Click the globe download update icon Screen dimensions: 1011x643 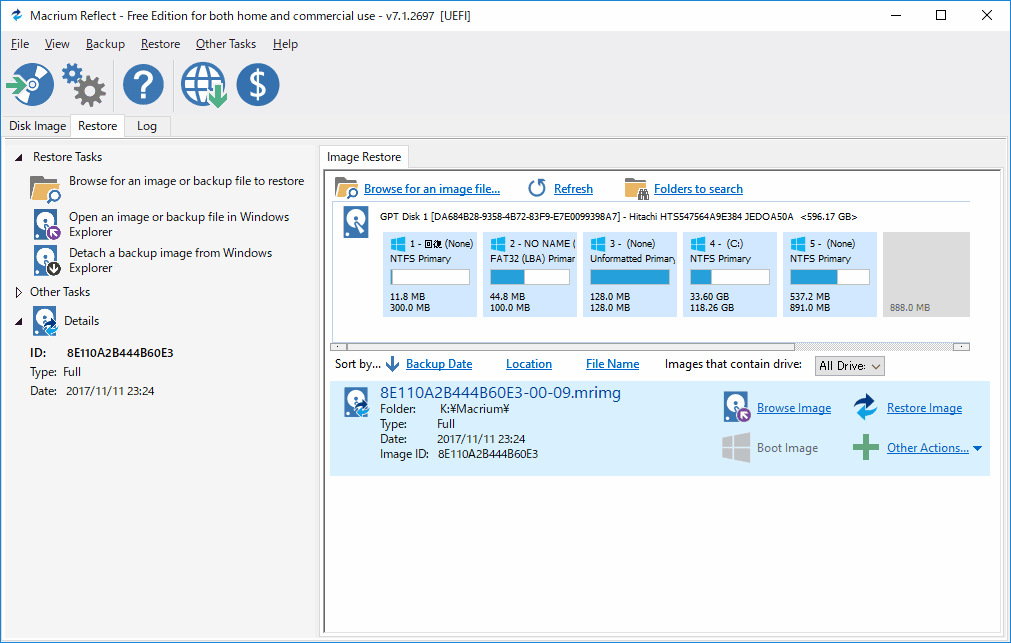[203, 84]
